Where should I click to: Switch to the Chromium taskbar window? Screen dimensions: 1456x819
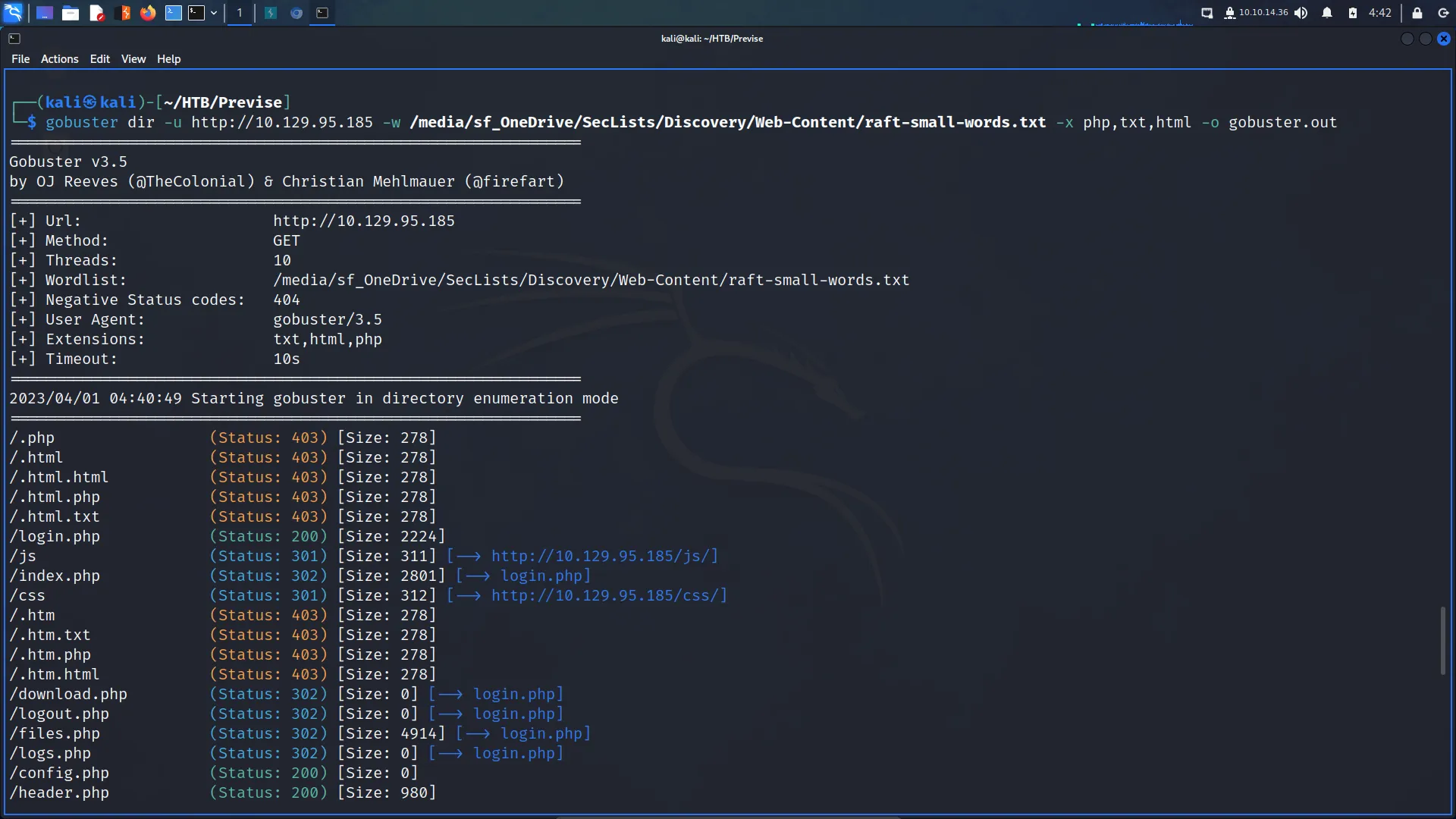(x=297, y=13)
